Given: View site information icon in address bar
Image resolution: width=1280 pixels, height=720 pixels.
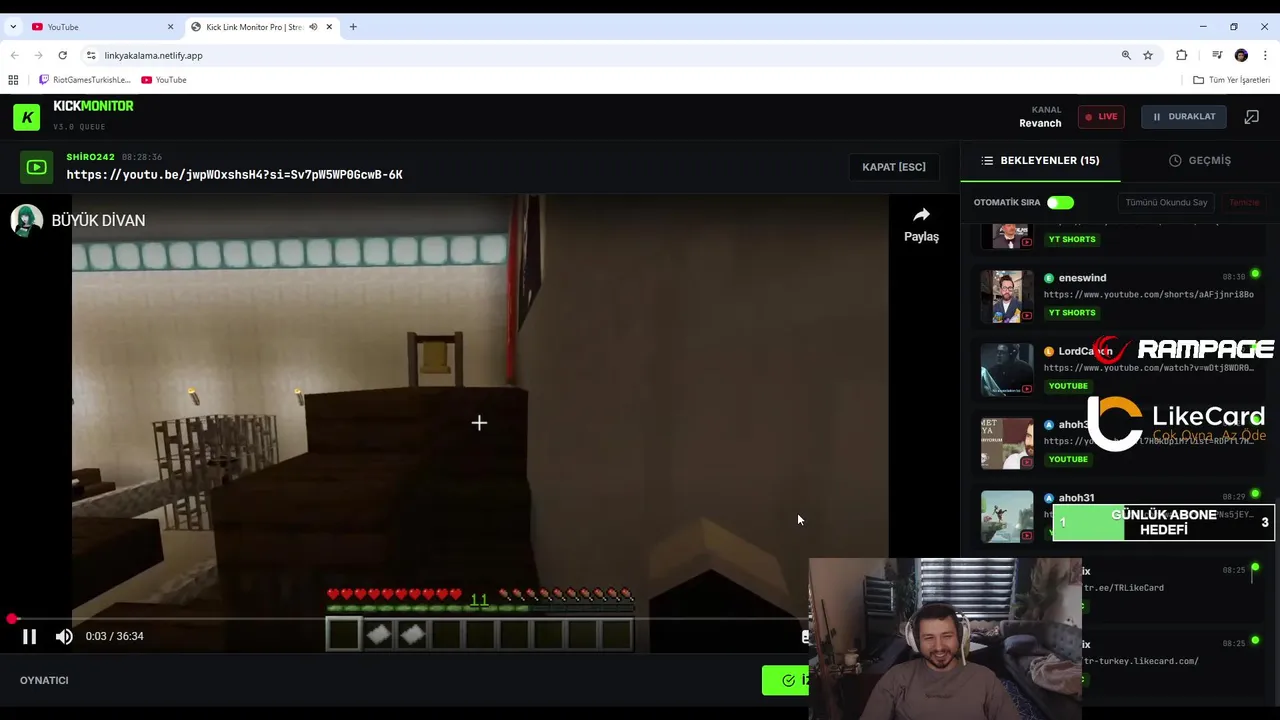Looking at the screenshot, I should click(91, 55).
